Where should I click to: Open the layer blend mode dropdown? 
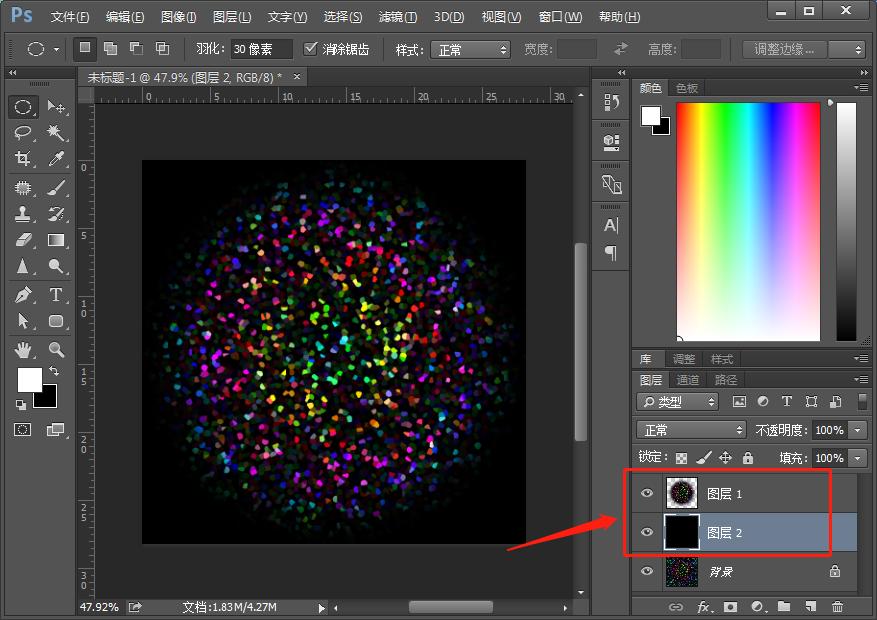click(x=692, y=430)
